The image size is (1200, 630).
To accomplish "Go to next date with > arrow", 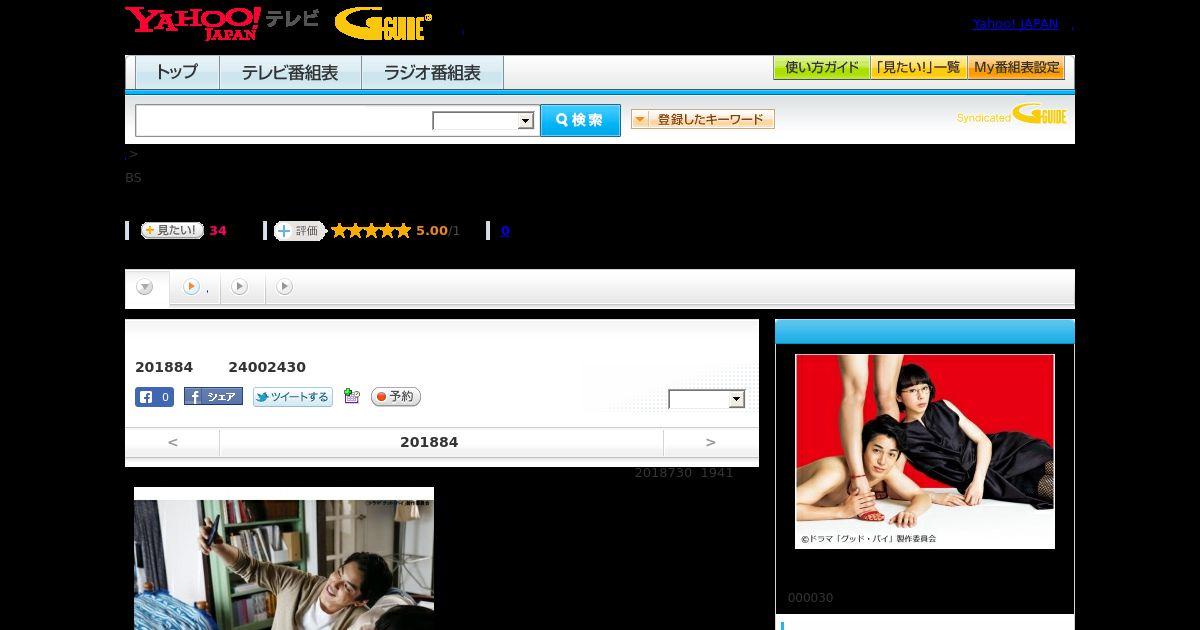I will (x=711, y=442).
